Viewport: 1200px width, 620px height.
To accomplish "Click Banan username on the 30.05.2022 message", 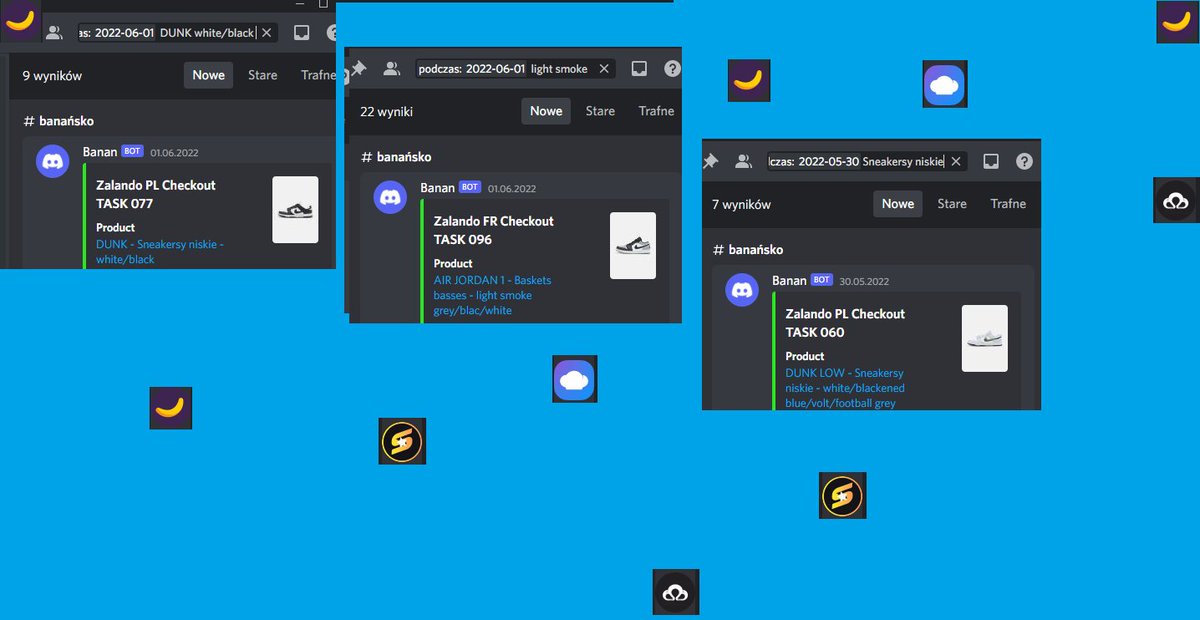I will (x=789, y=280).
